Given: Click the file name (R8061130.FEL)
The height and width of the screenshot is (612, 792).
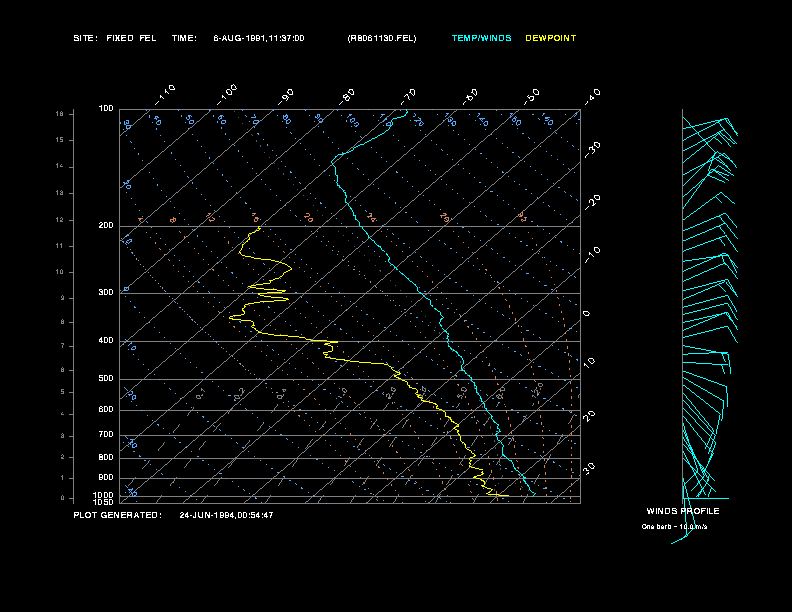Looking at the screenshot, I should (x=382, y=38).
